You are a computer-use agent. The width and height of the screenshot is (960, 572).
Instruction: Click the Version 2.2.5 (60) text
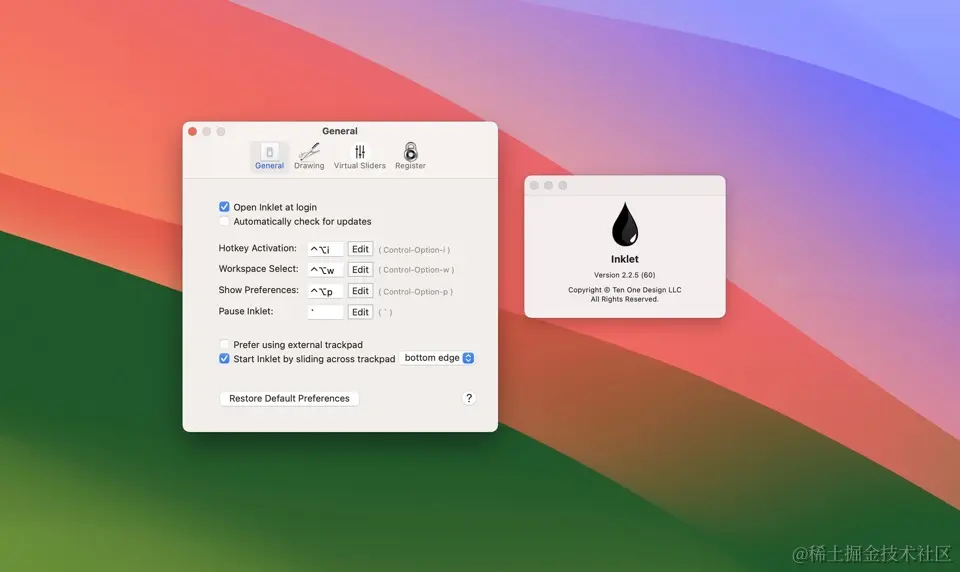(624, 275)
